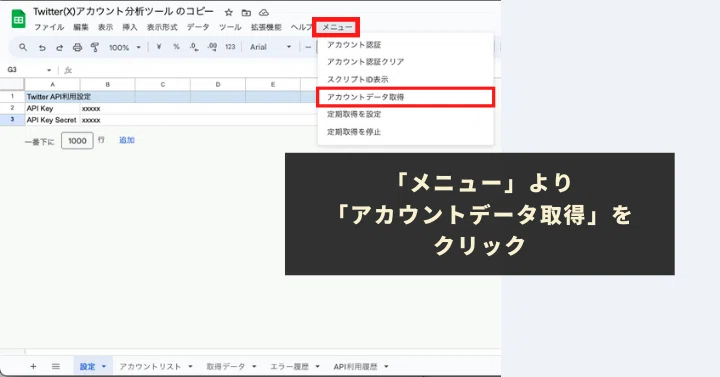
Task: Increase decimal places
Action: tap(212, 47)
